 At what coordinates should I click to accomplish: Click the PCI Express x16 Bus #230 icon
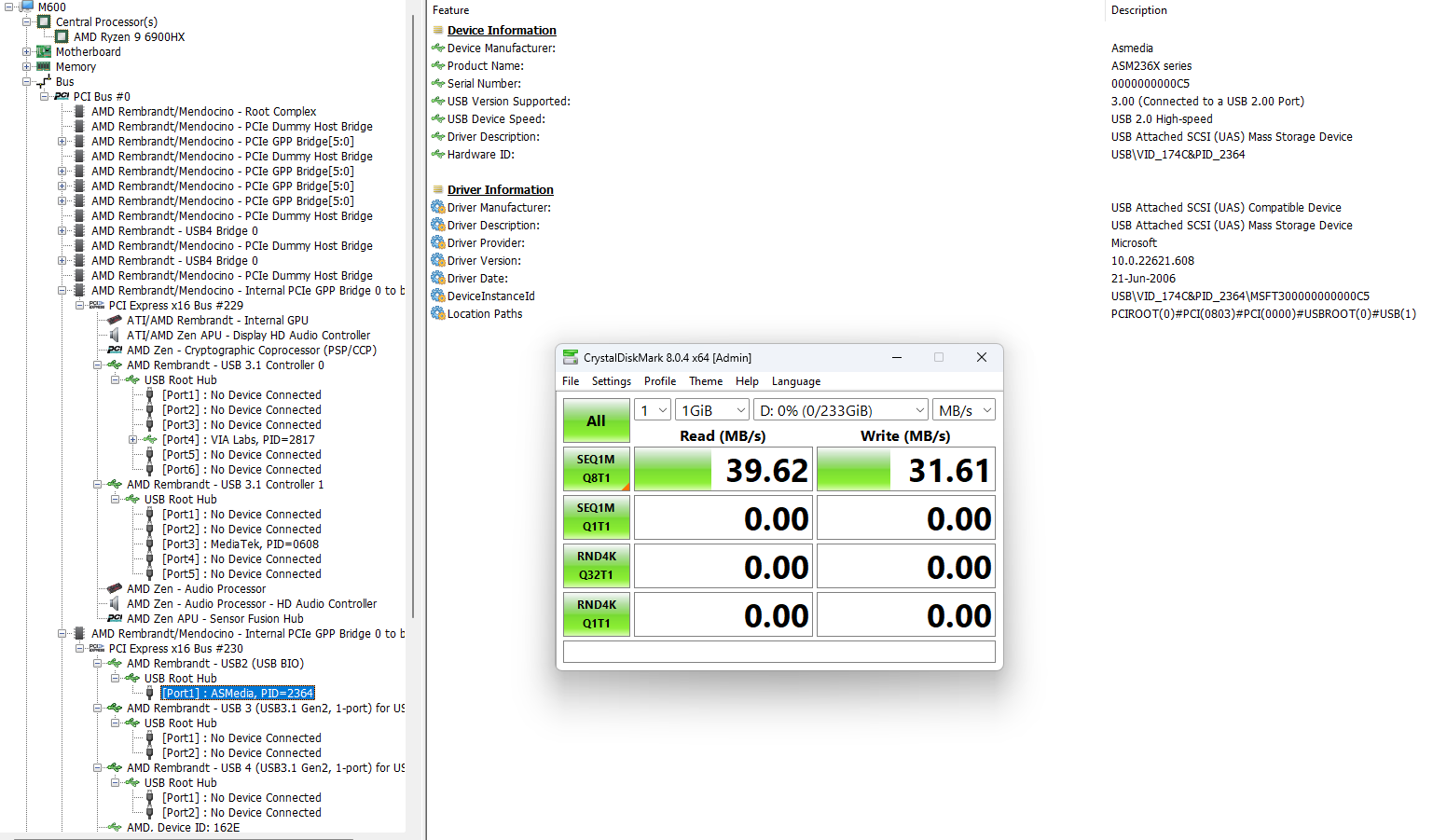pyautogui.click(x=97, y=648)
